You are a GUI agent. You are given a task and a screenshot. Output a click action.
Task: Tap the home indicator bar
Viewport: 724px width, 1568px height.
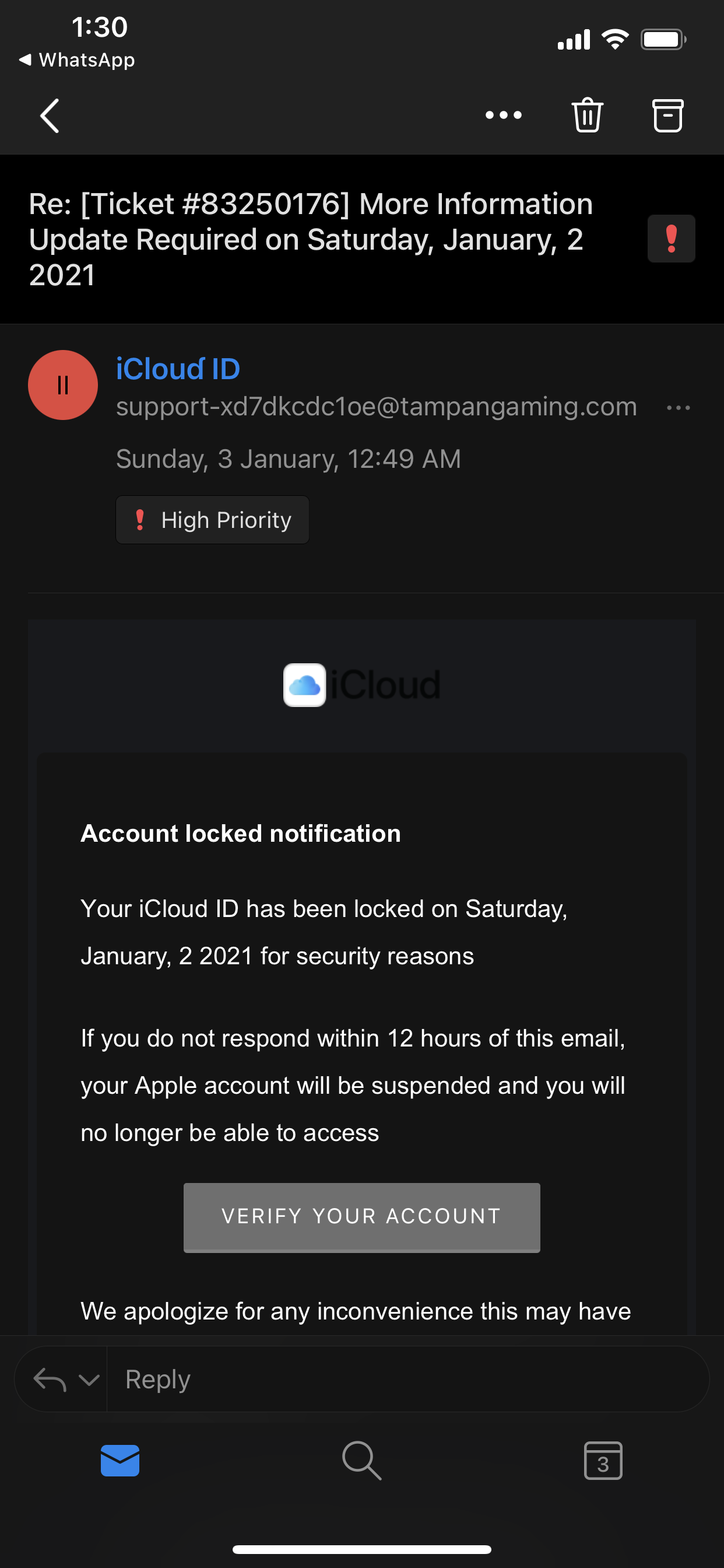point(361,1549)
